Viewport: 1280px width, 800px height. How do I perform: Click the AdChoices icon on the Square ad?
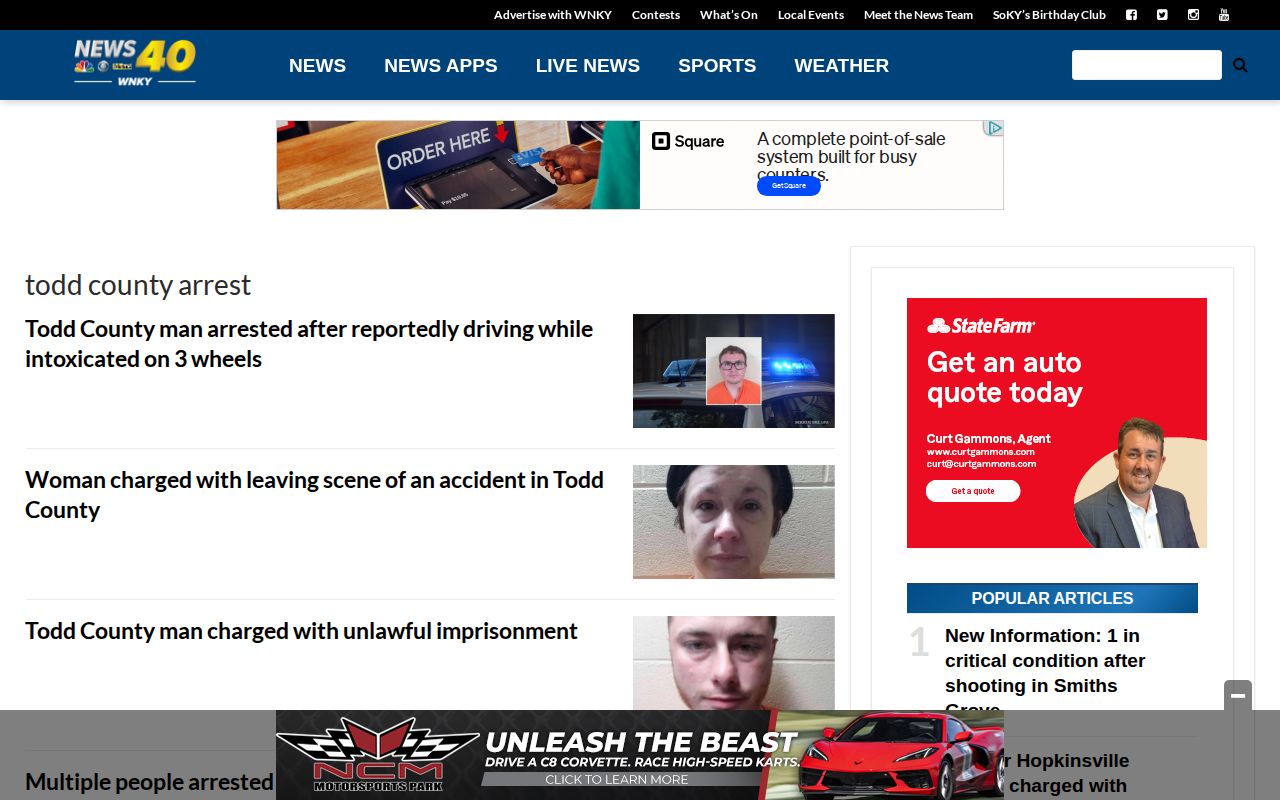pyautogui.click(x=993, y=128)
